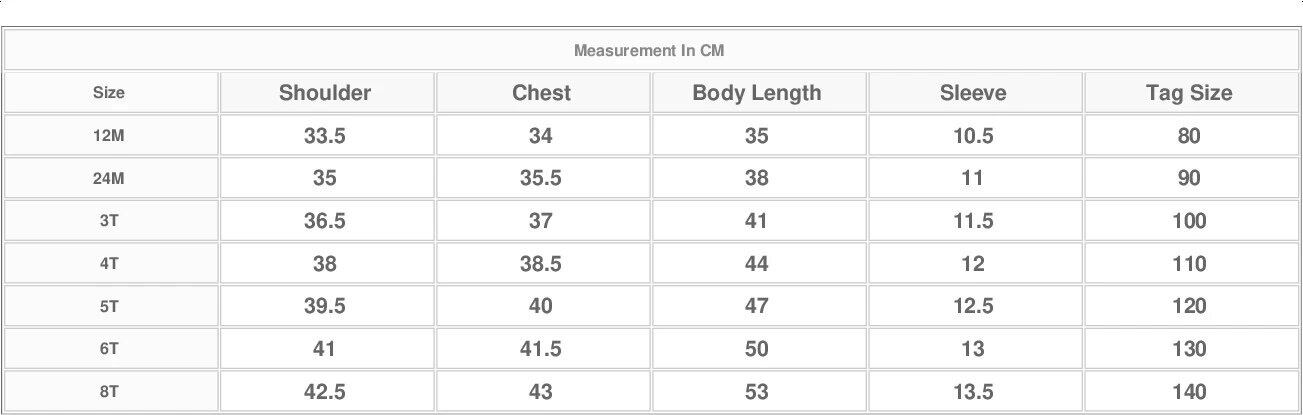Select the 8T size row label
Image resolution: width=1303 pixels, height=415 pixels.
pyautogui.click(x=109, y=392)
